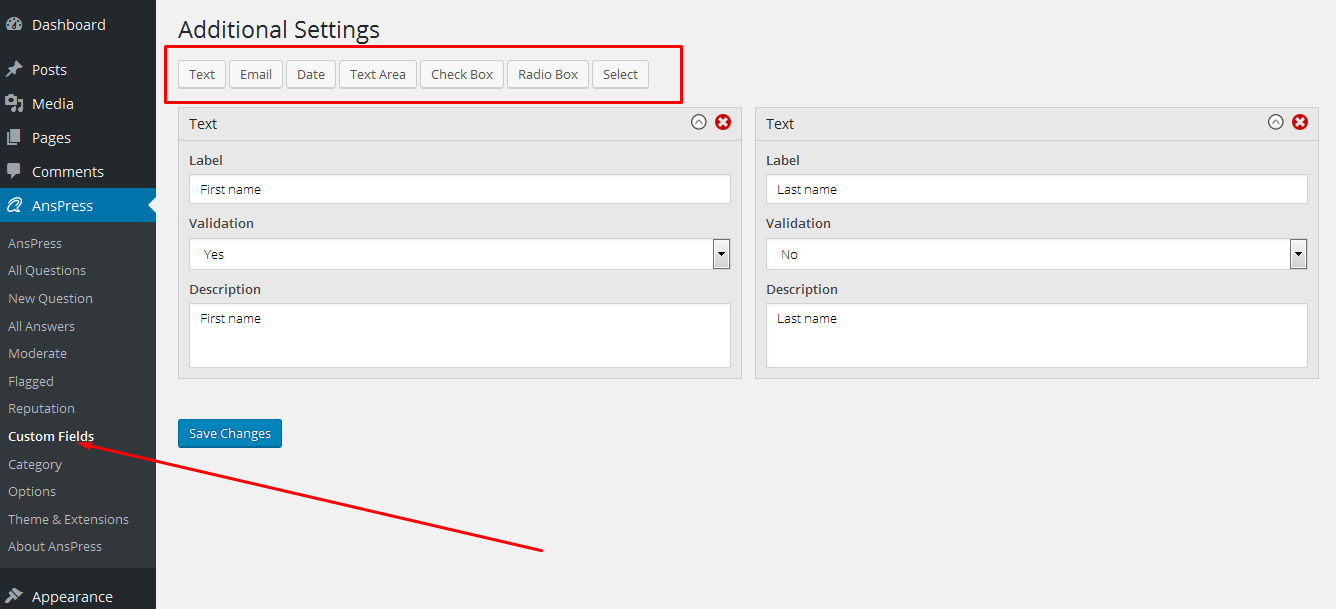Viewport: 1336px width, 609px height.
Task: Open Reputation submenu item
Action: (x=41, y=408)
